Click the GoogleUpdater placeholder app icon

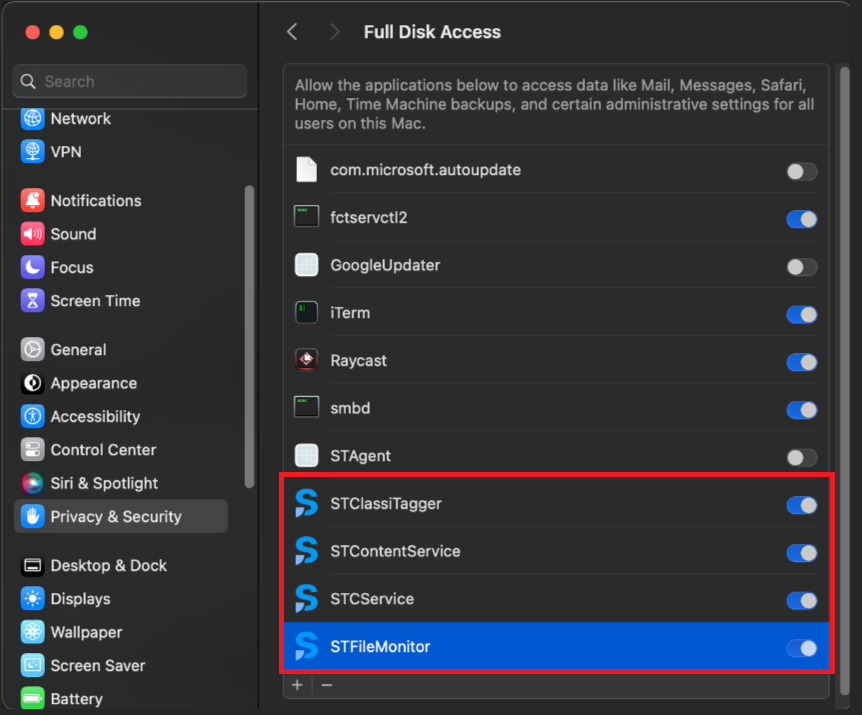(x=306, y=265)
